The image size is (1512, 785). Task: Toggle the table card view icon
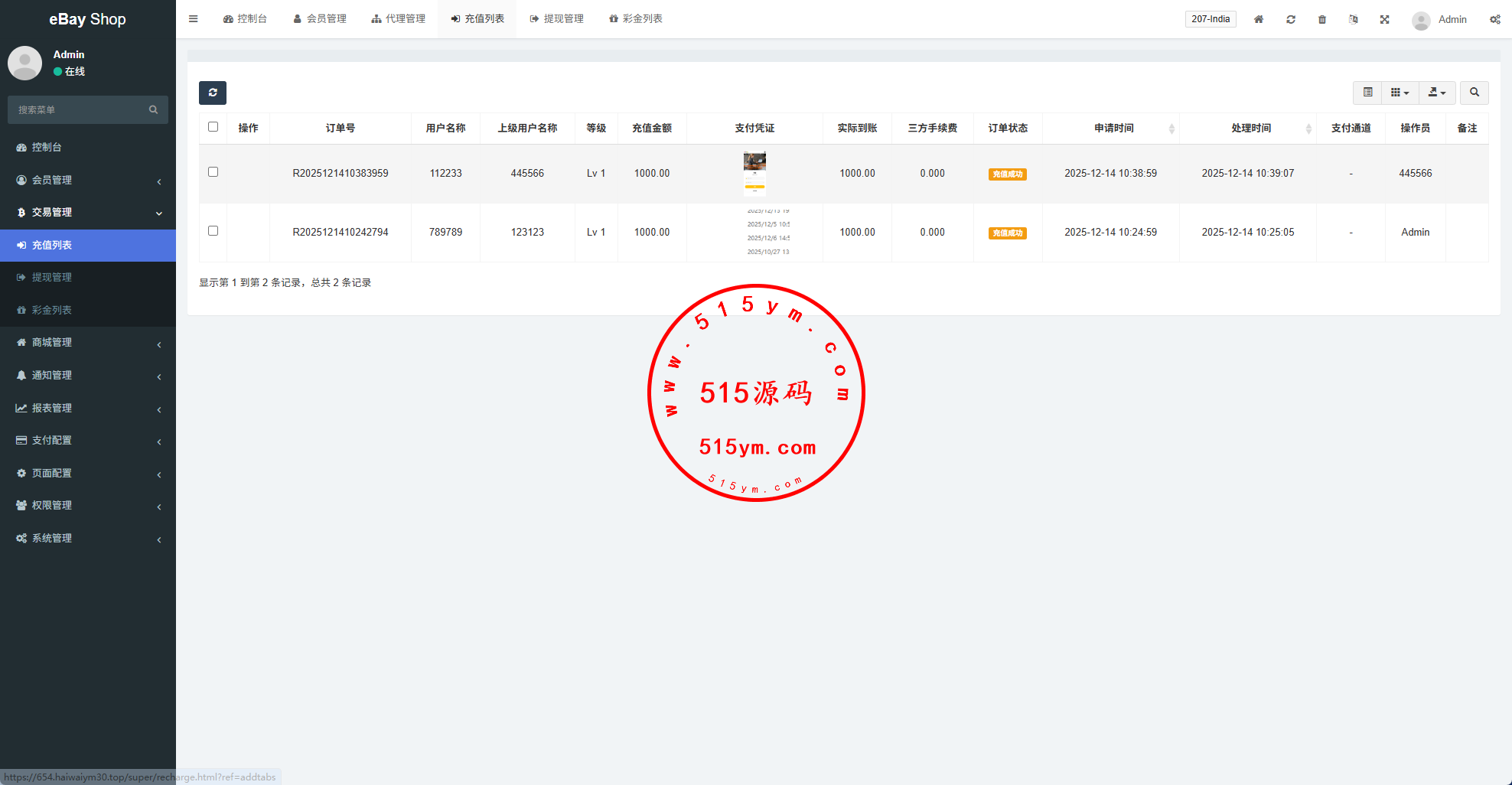1368,93
